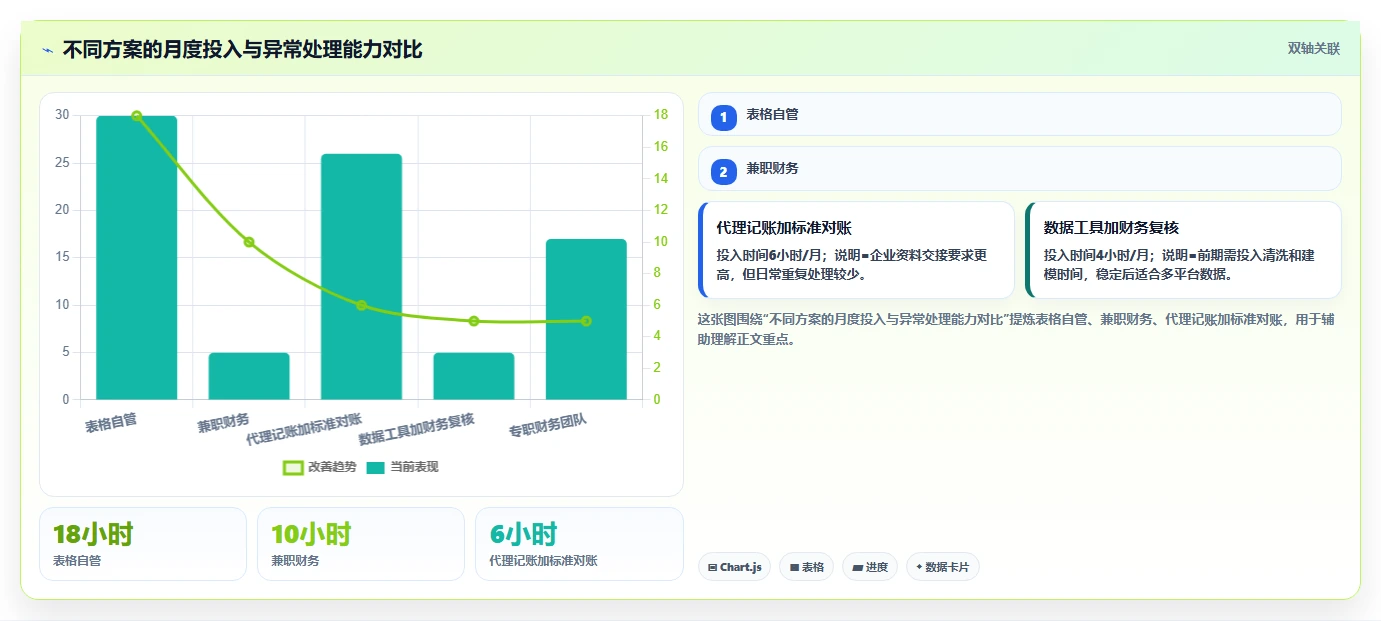1381x621 pixels.
Task: Click the right axis value 18
Action: [661, 115]
